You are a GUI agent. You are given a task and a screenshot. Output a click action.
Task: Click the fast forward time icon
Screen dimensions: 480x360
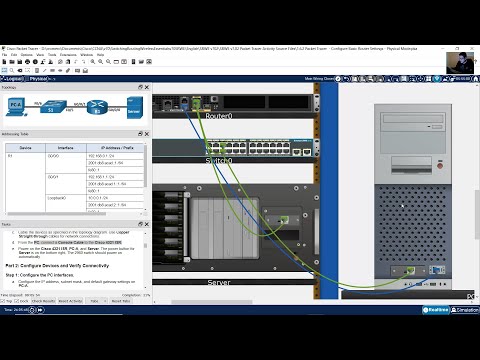click(x=40, y=310)
